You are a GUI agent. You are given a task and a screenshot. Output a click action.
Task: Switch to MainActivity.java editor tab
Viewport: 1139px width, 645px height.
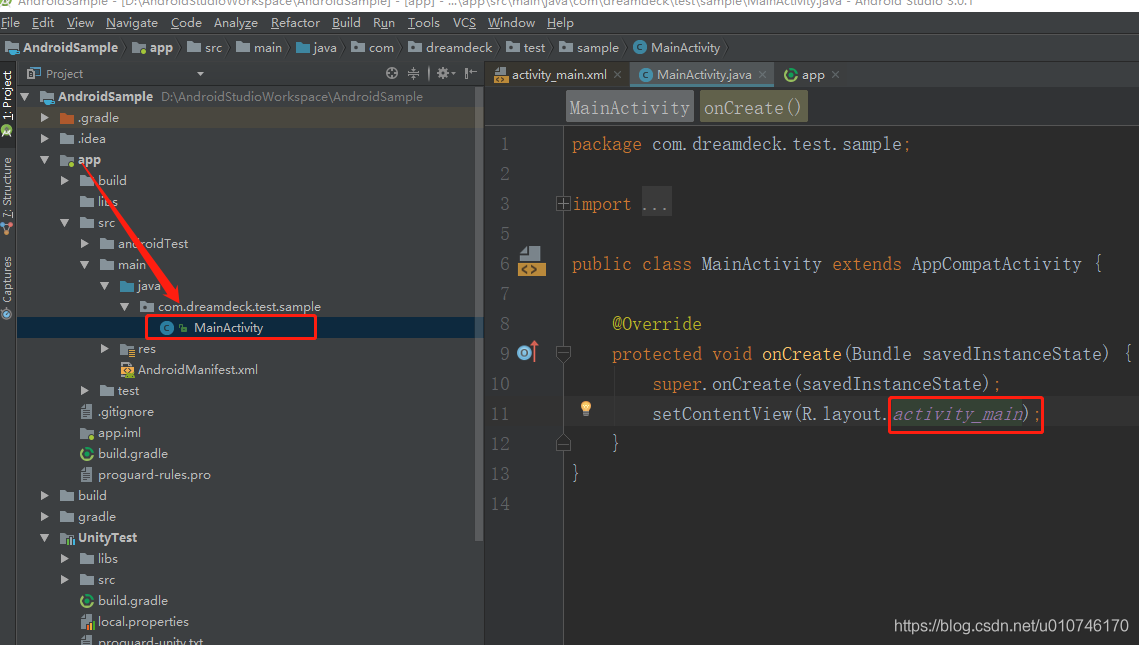coord(704,74)
